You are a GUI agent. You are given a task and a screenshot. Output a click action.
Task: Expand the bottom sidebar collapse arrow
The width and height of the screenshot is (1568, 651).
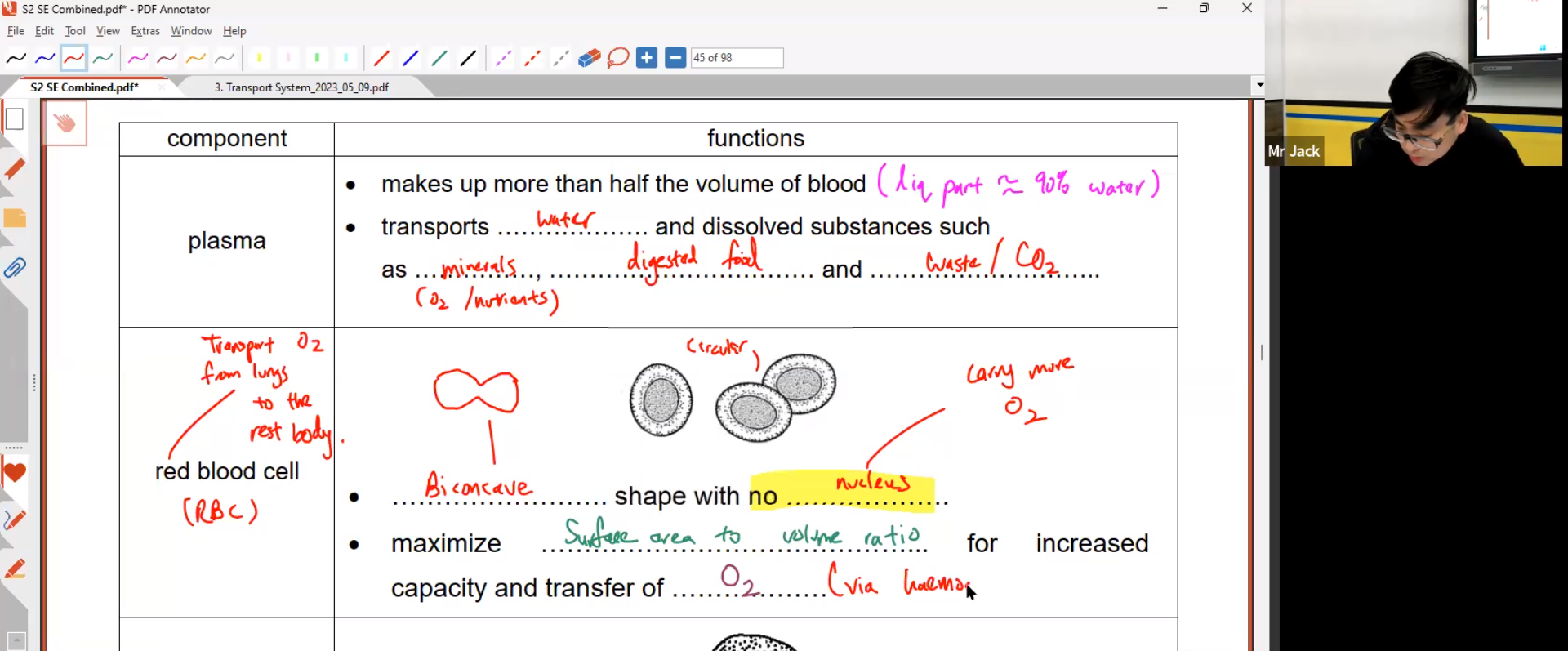(x=16, y=640)
